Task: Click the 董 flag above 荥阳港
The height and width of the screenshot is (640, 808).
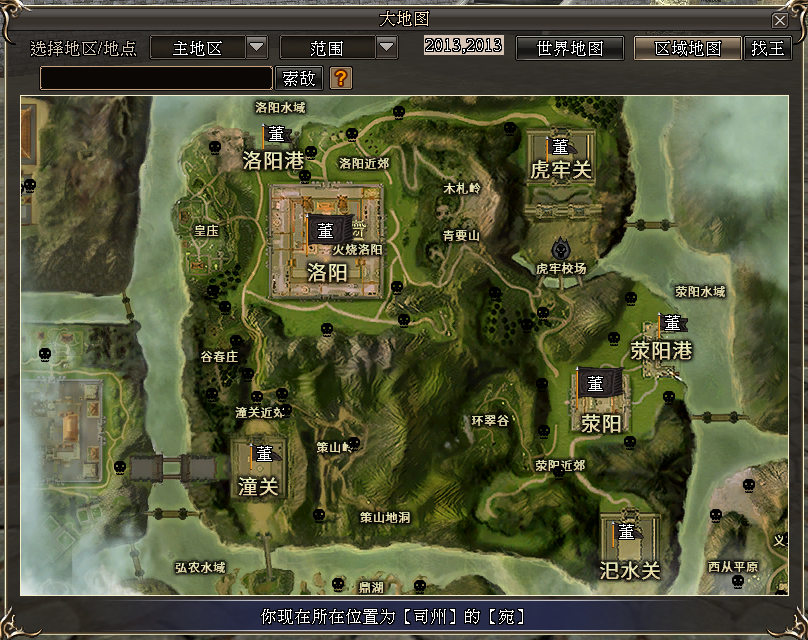Action: click(x=672, y=324)
